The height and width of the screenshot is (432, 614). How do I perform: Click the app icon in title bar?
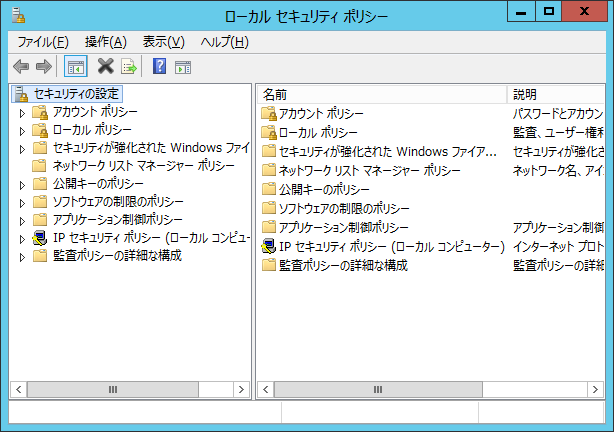tap(18, 16)
